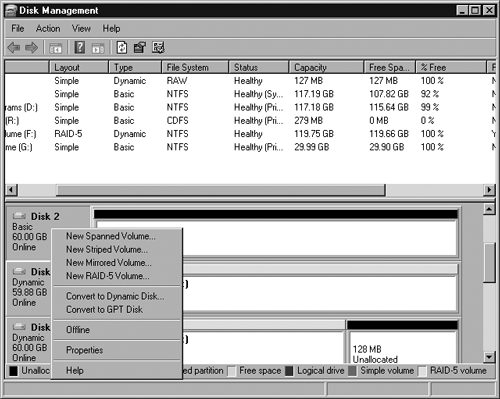Click the Show/Hide Action Pane icon
This screenshot has width=500, height=399.
tap(98, 48)
